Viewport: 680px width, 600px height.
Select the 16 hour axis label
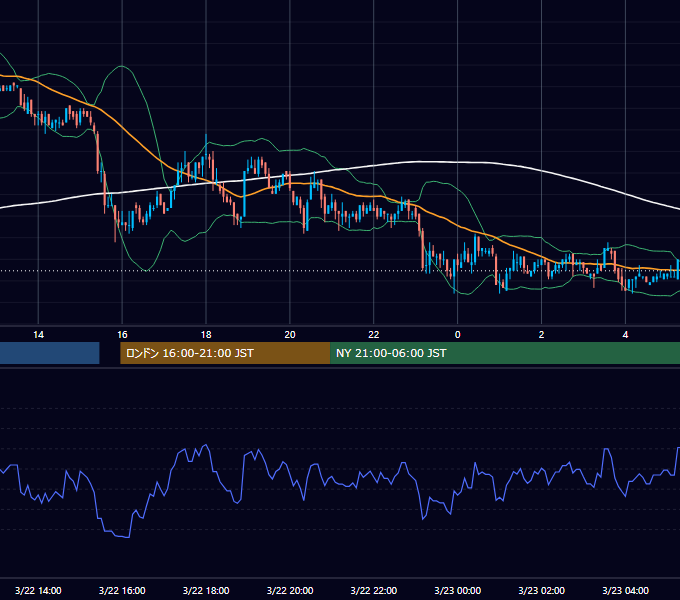pos(122,335)
